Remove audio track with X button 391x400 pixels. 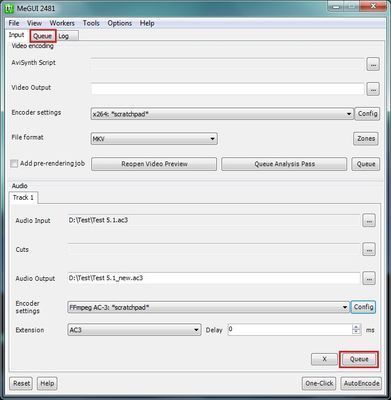[x=324, y=359]
